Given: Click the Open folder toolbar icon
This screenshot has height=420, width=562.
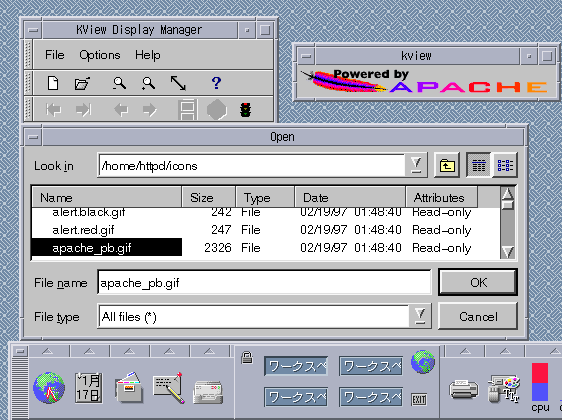Looking at the screenshot, I should [x=82, y=83].
